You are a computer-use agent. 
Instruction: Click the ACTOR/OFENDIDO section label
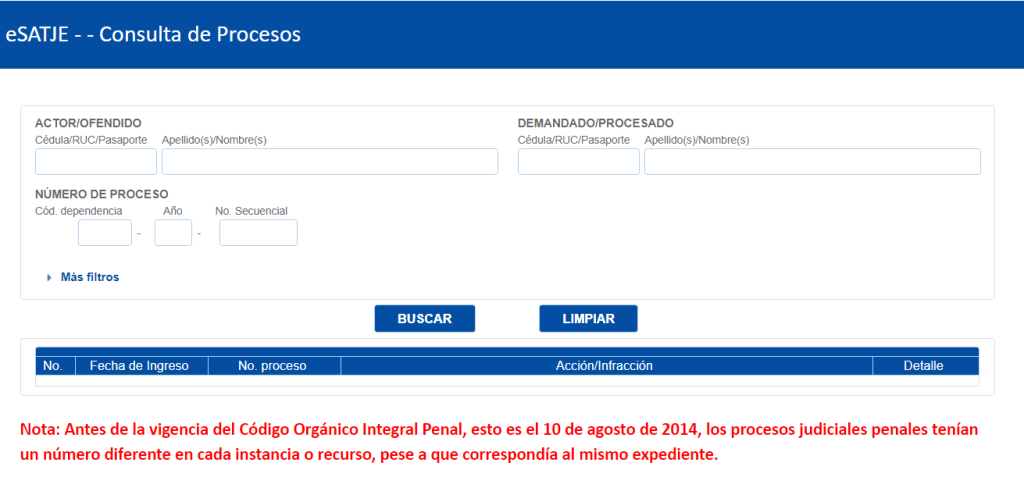[88, 123]
